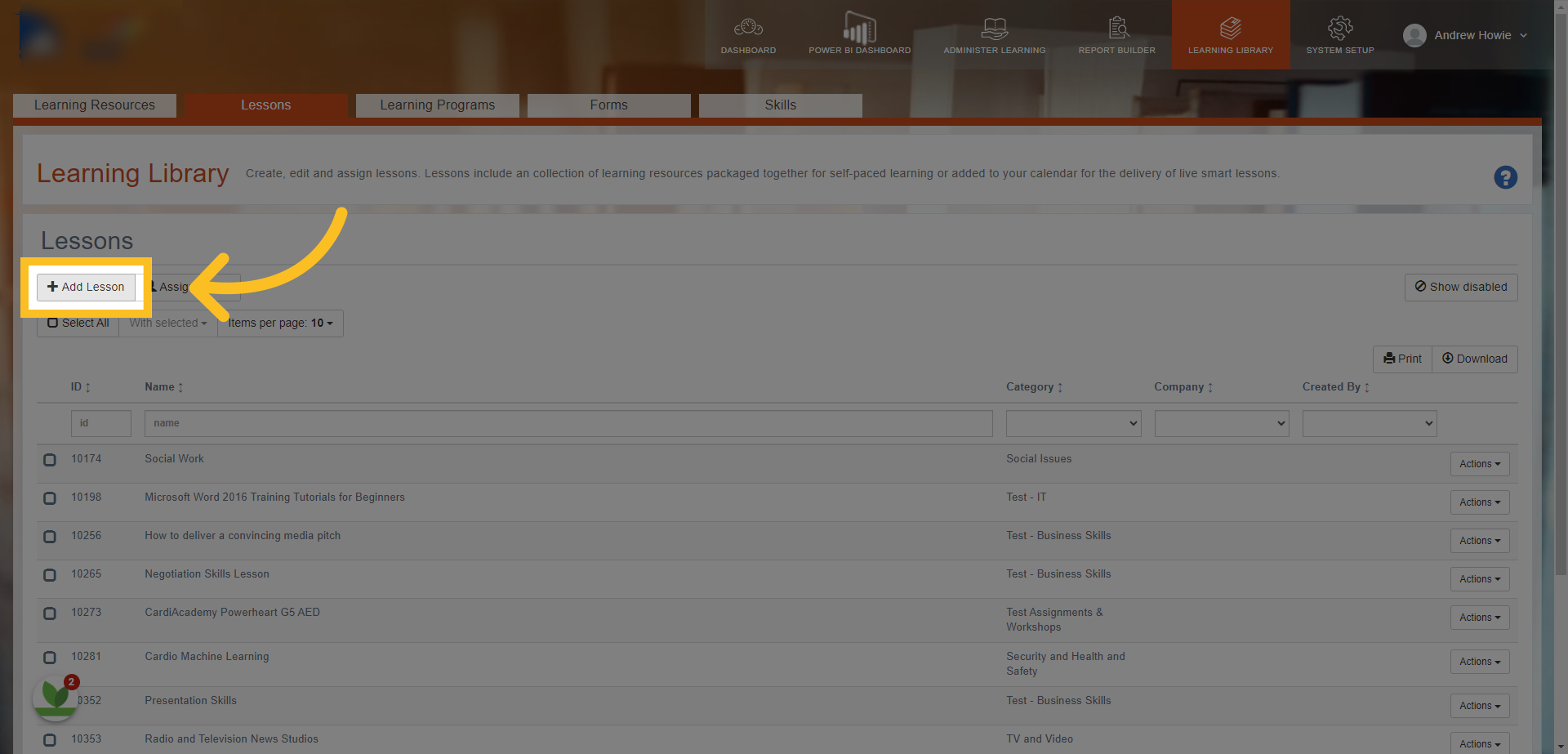Toggle the Select All button
Viewport: 1568px width, 754px height.
click(78, 323)
